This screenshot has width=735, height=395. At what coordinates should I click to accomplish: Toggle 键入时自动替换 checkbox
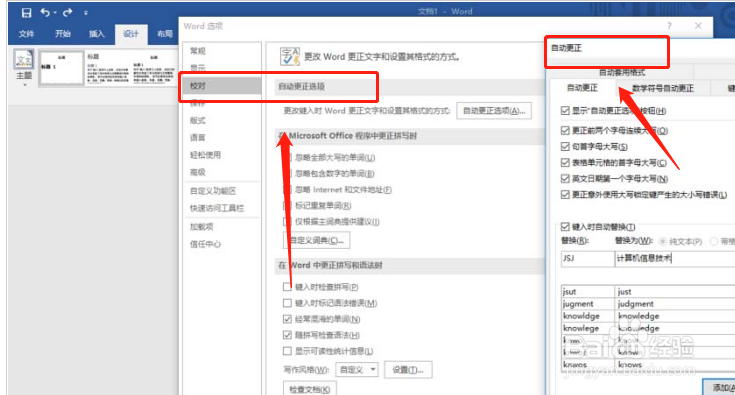[565, 227]
